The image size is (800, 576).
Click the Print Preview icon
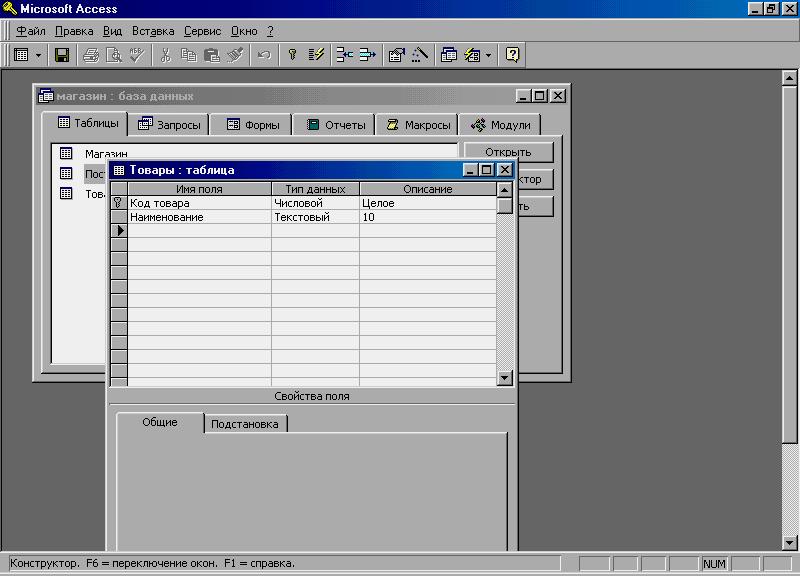[x=114, y=55]
